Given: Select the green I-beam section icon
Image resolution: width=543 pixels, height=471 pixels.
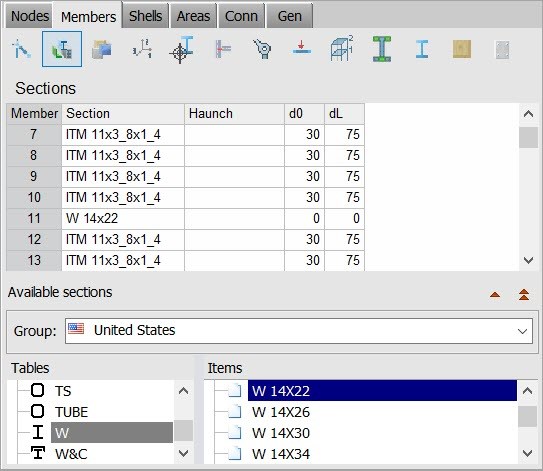Looking at the screenshot, I should coord(382,49).
